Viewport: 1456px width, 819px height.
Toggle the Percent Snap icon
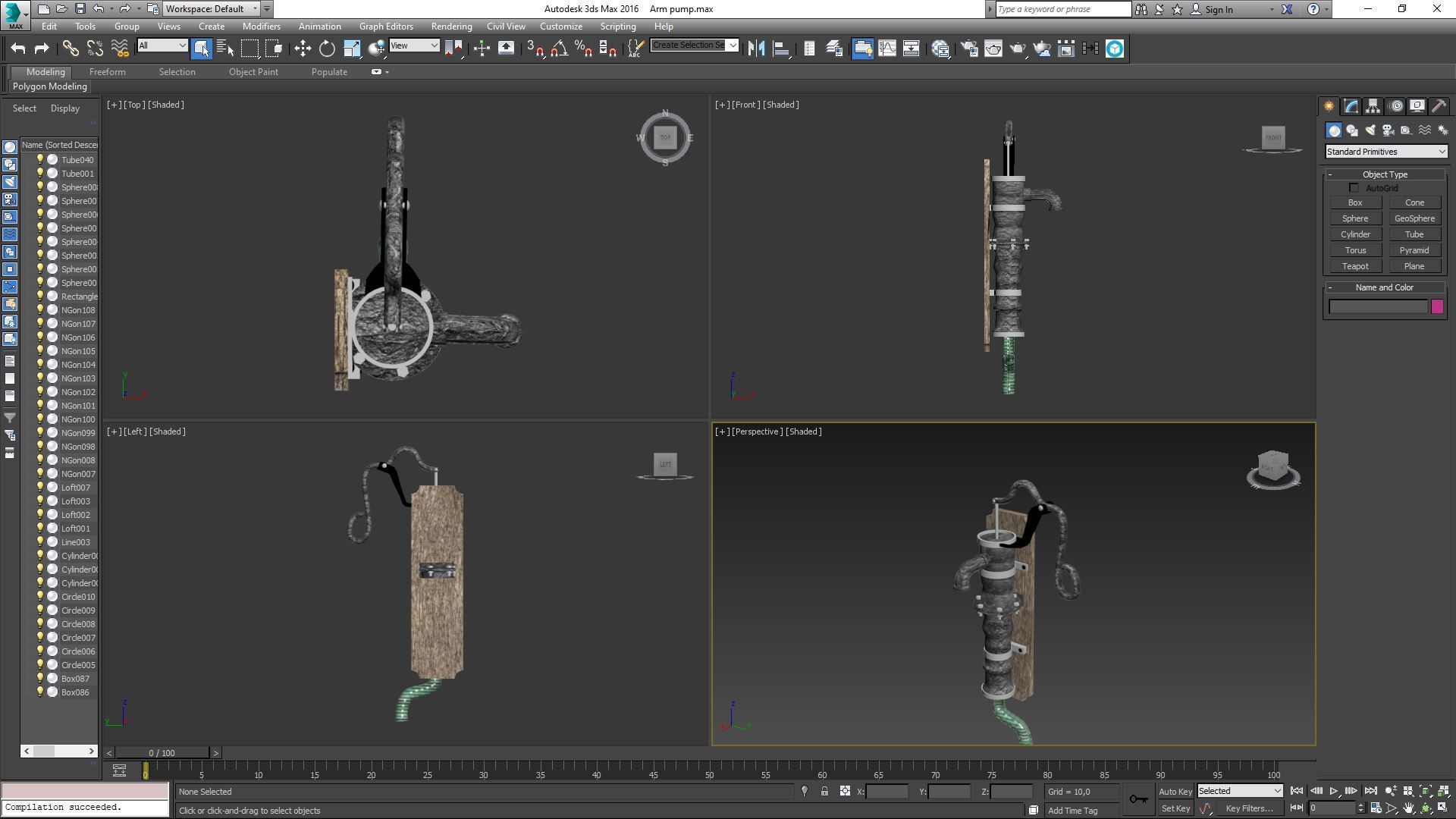583,49
